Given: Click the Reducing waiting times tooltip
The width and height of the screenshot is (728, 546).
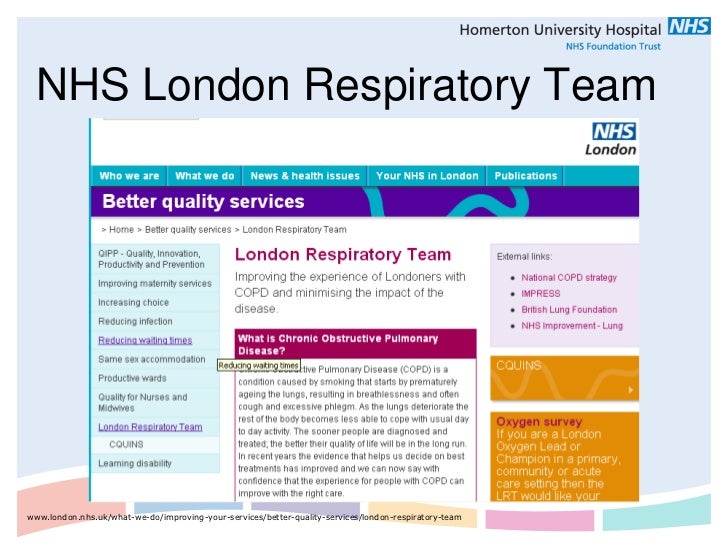Looking at the screenshot, I should pos(259,365).
